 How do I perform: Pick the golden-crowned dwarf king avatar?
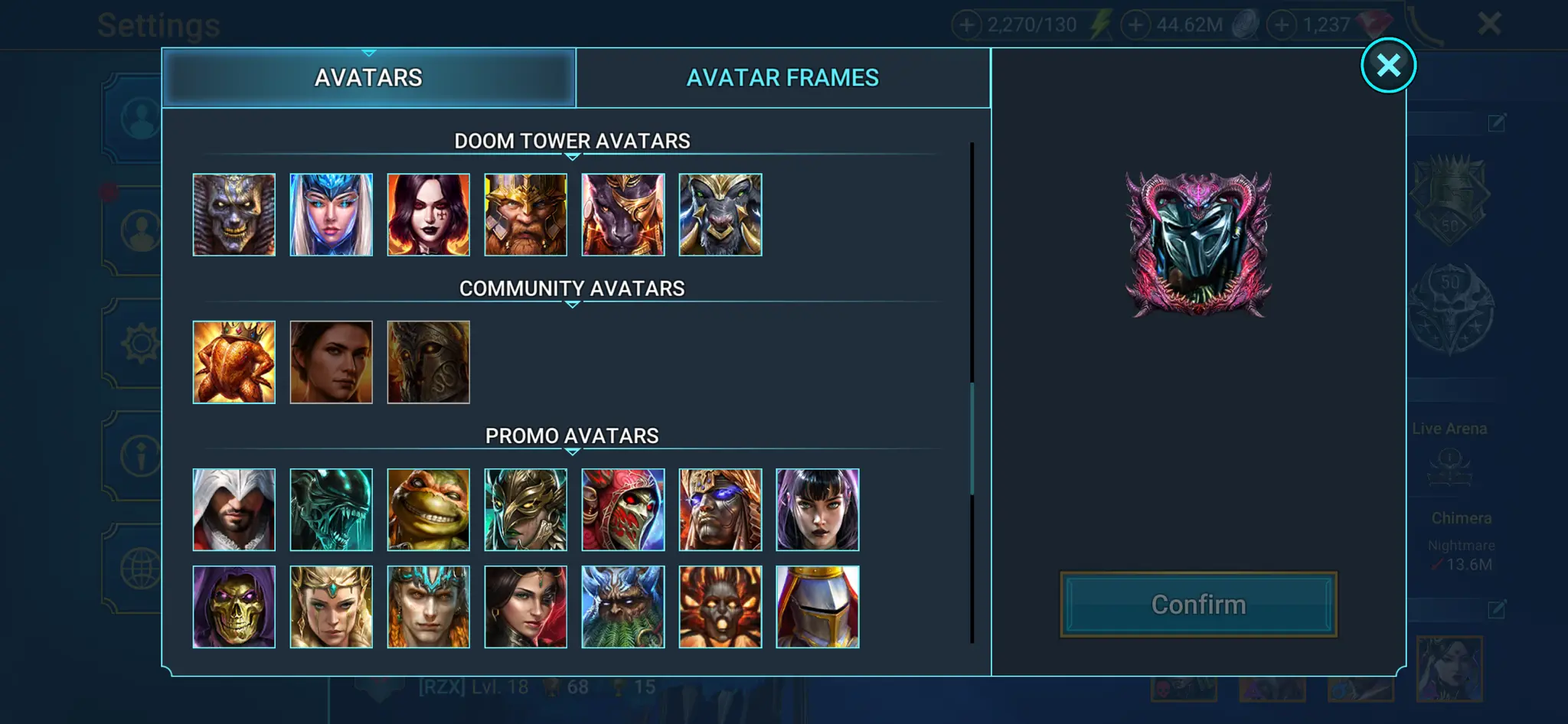pyautogui.click(x=525, y=214)
